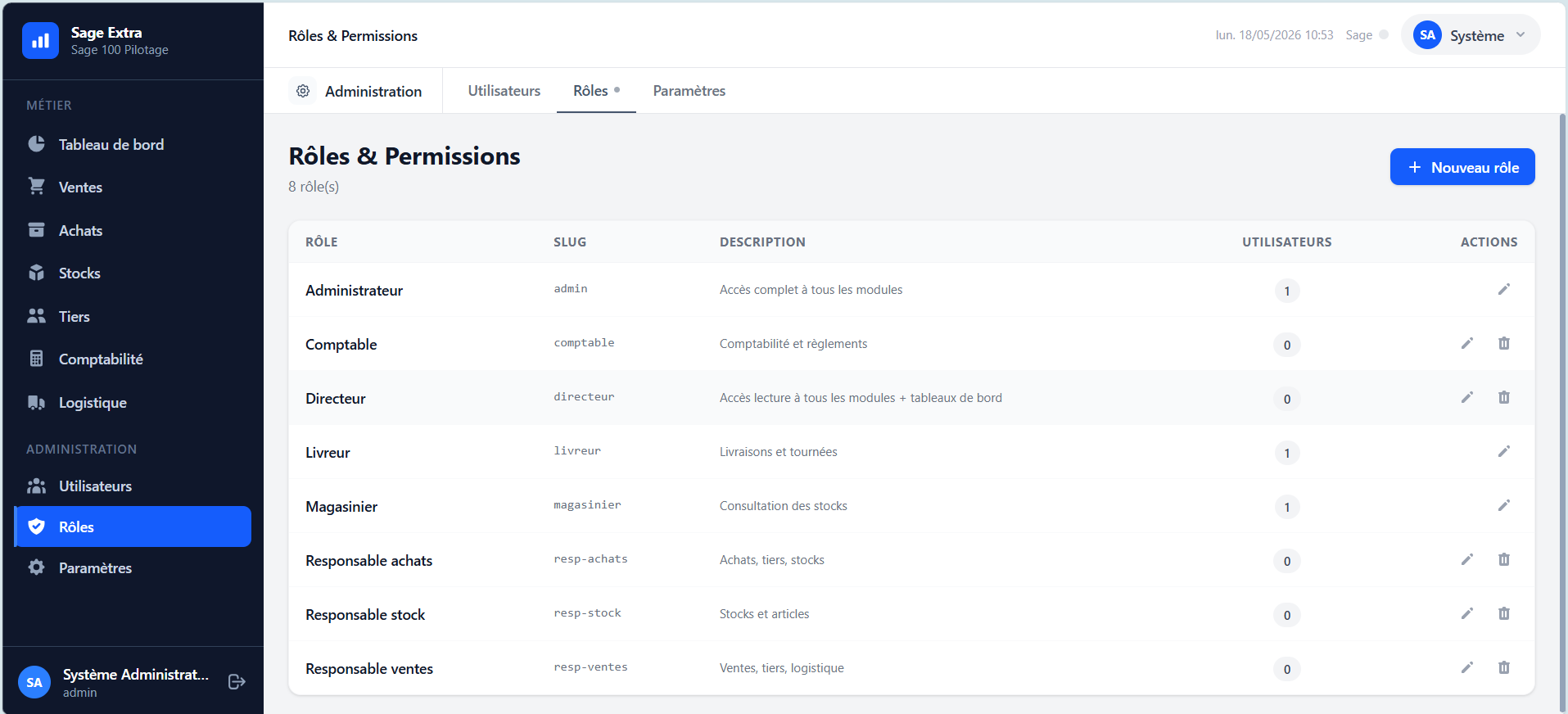Click the Tiers people icon

point(37,316)
